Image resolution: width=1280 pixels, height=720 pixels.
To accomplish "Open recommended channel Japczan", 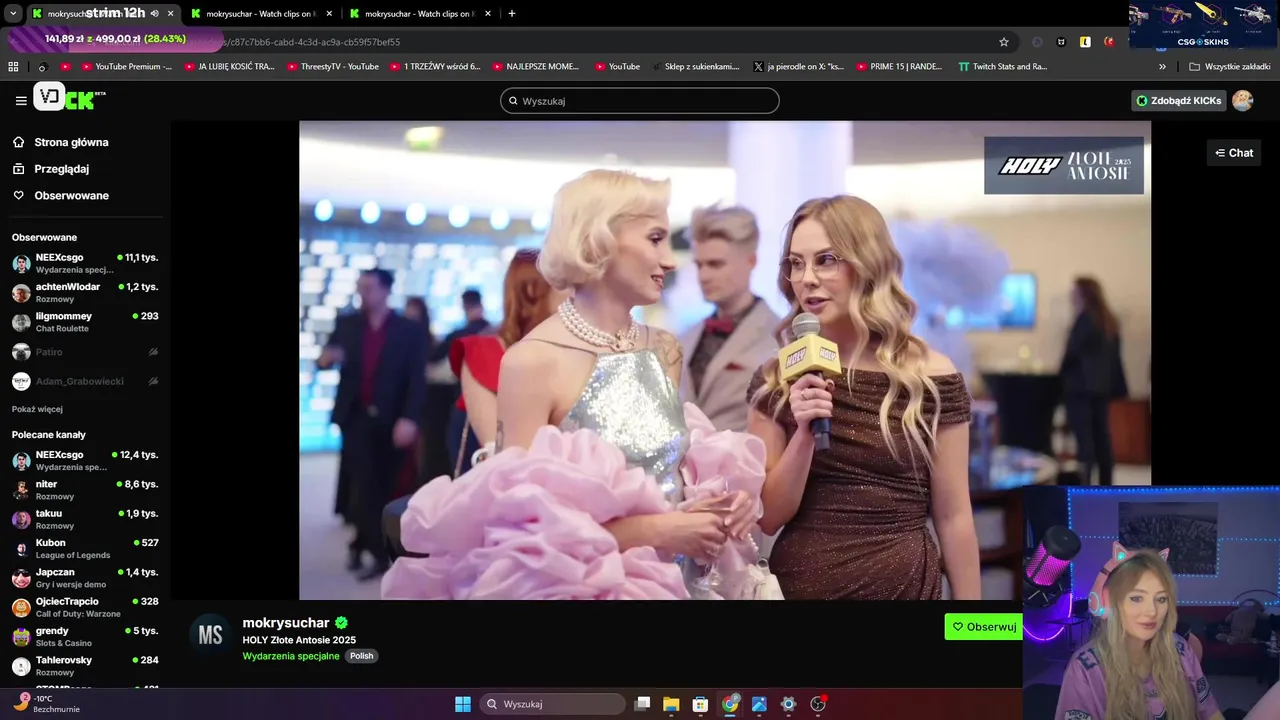I will tap(85, 578).
